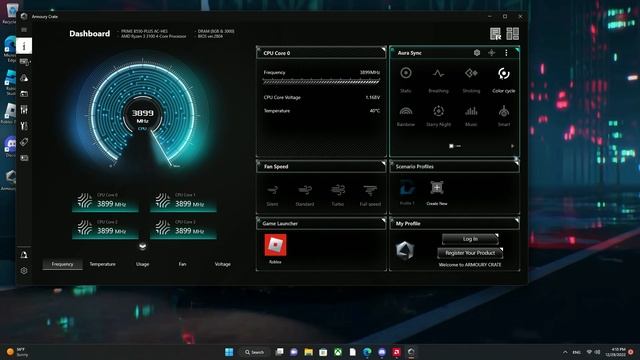Image resolution: width=640 pixels, height=360 pixels.
Task: Open the Aura Sync icon in sidebar
Action: pyautogui.click(x=24, y=78)
